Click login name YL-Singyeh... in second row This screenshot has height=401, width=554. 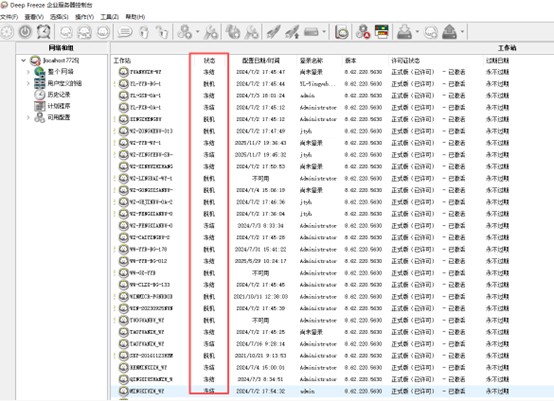click(317, 84)
